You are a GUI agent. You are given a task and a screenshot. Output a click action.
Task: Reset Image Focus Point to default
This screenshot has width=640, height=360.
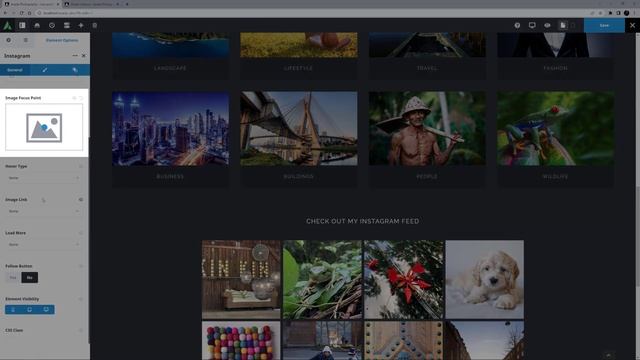point(81,98)
